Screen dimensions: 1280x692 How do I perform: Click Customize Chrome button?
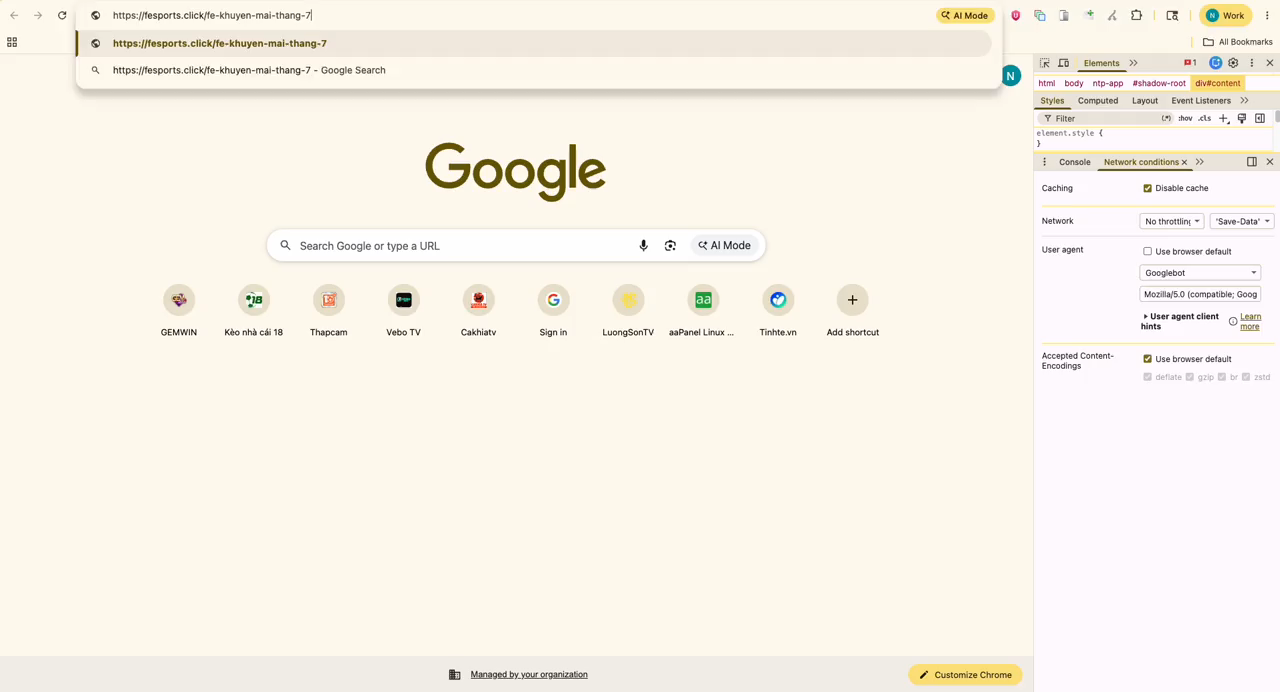point(965,675)
